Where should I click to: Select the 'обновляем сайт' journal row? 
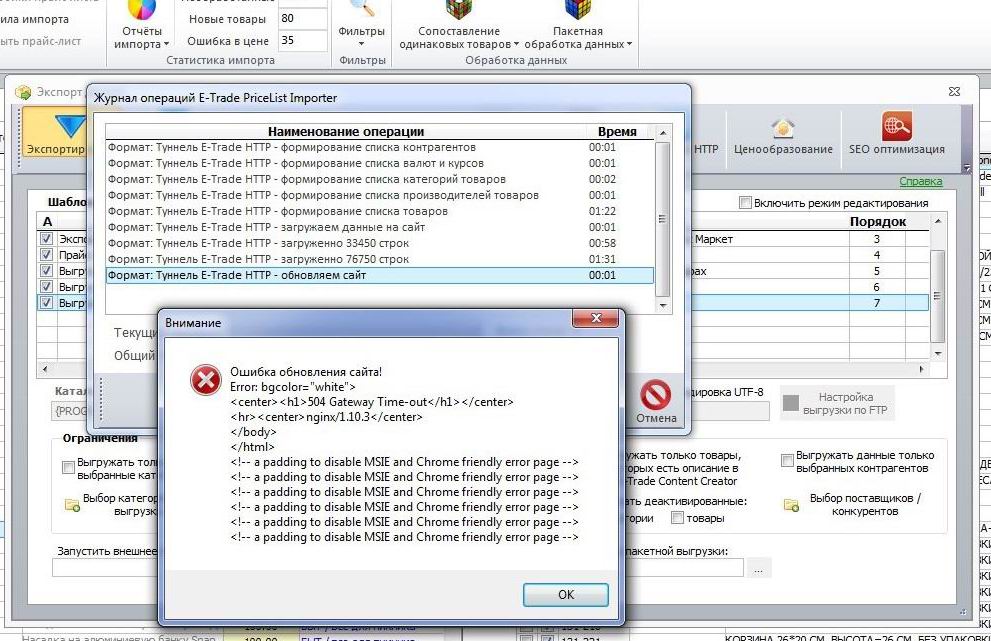pyautogui.click(x=379, y=275)
